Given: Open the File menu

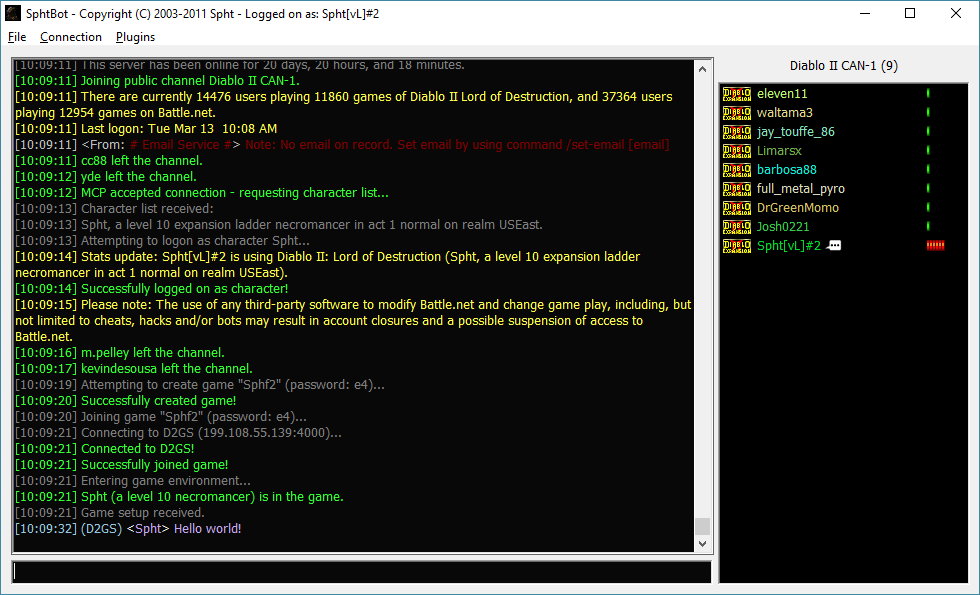Looking at the screenshot, I should click(x=17, y=37).
